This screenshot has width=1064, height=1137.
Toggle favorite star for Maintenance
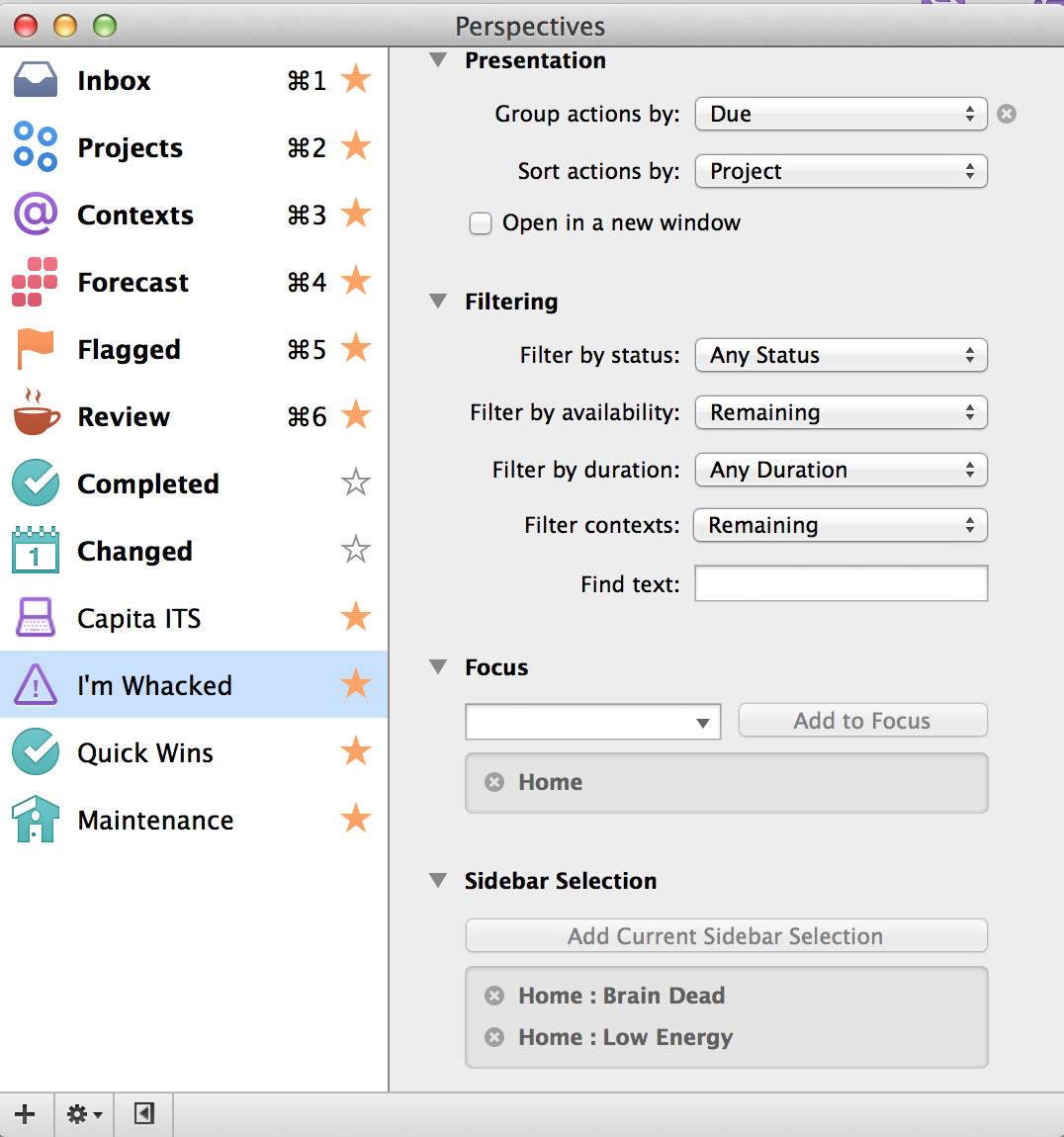point(356,820)
